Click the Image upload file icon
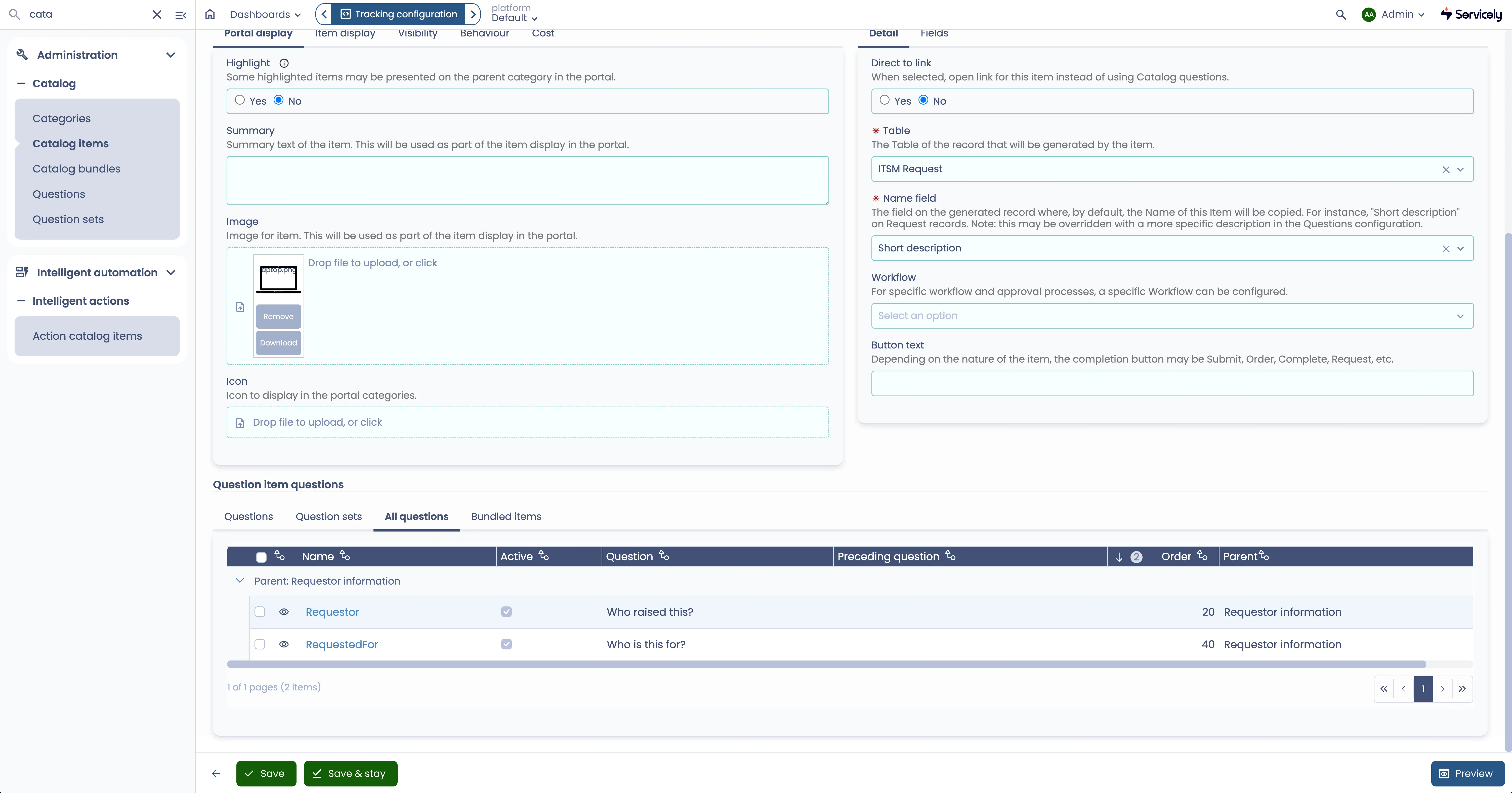 click(240, 307)
